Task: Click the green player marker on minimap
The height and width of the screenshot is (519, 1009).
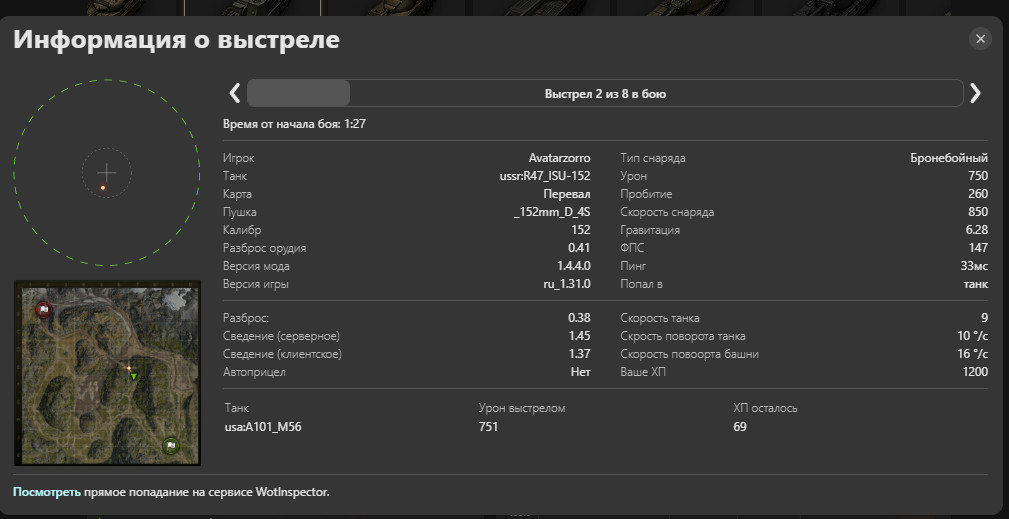Action: point(134,376)
